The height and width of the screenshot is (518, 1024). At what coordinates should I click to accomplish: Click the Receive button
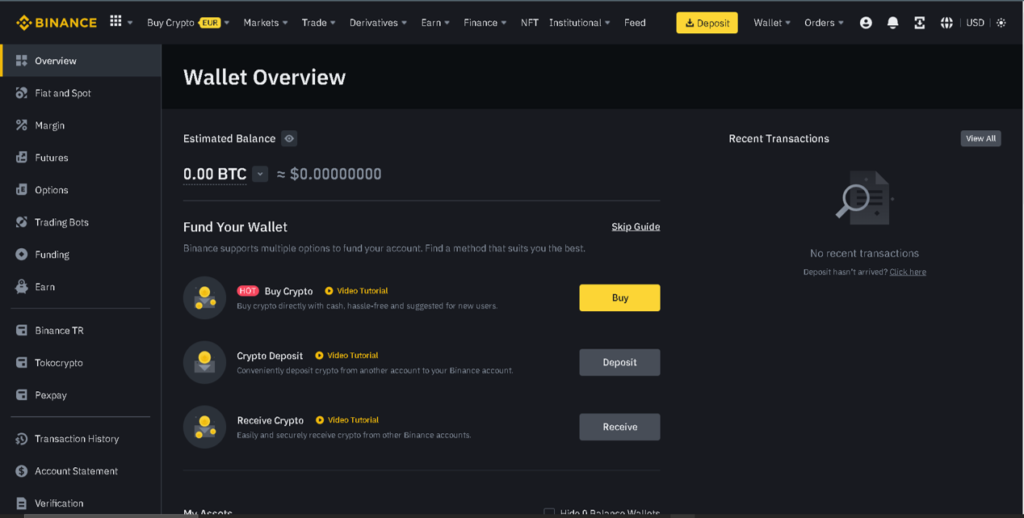click(619, 427)
